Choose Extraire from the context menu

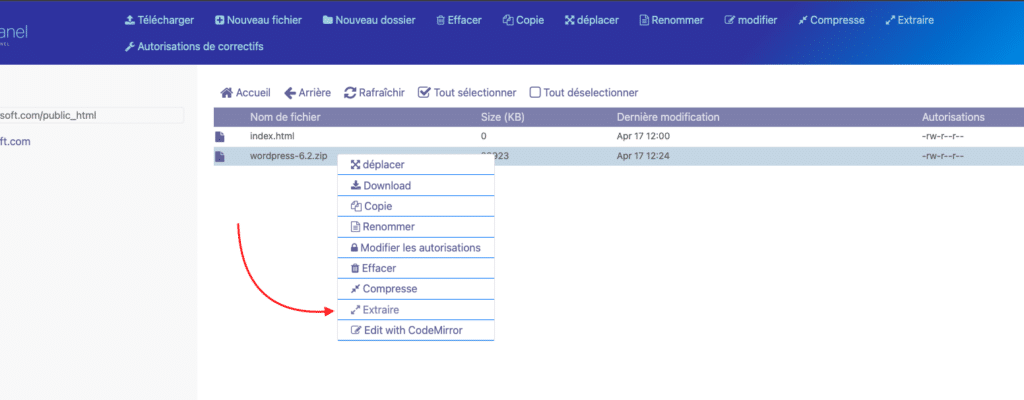pos(415,309)
